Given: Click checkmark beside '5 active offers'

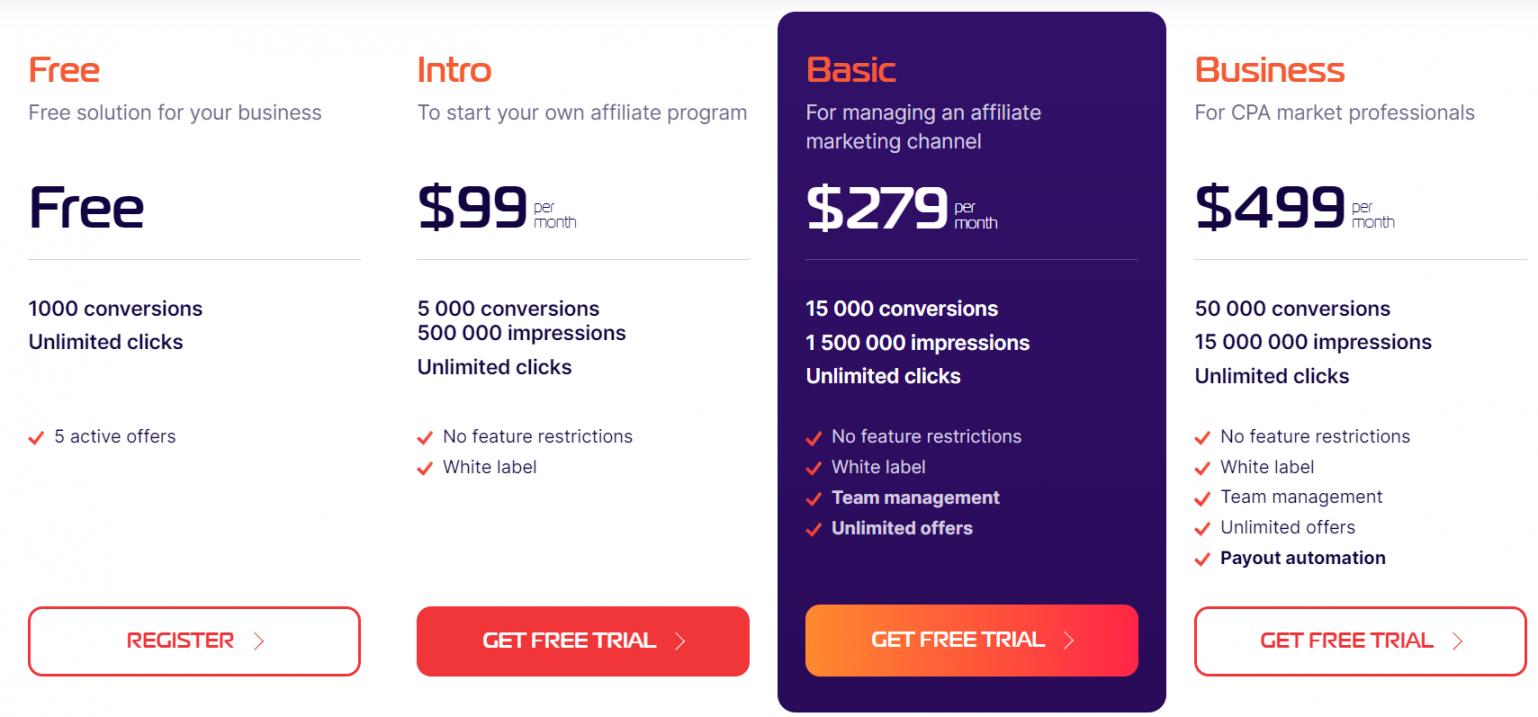Looking at the screenshot, I should [x=37, y=438].
